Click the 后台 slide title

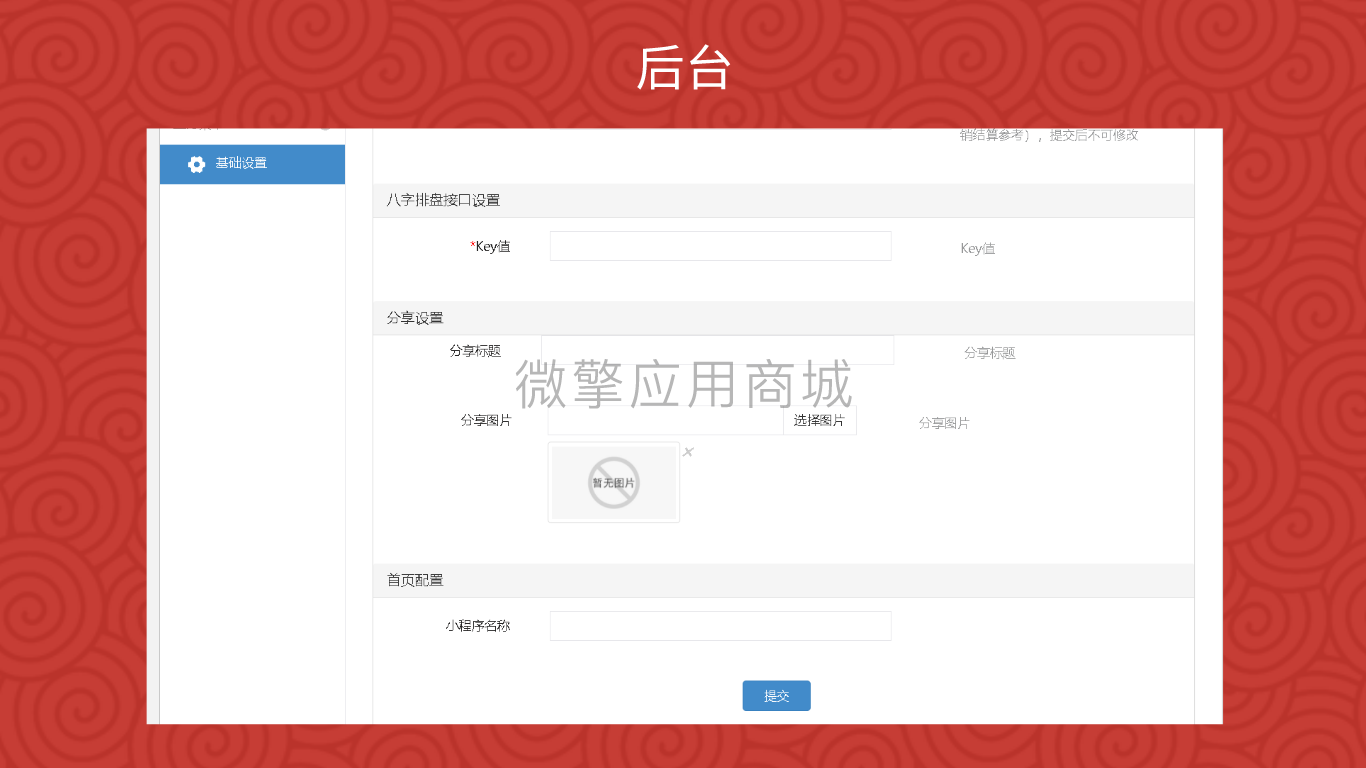tap(683, 70)
